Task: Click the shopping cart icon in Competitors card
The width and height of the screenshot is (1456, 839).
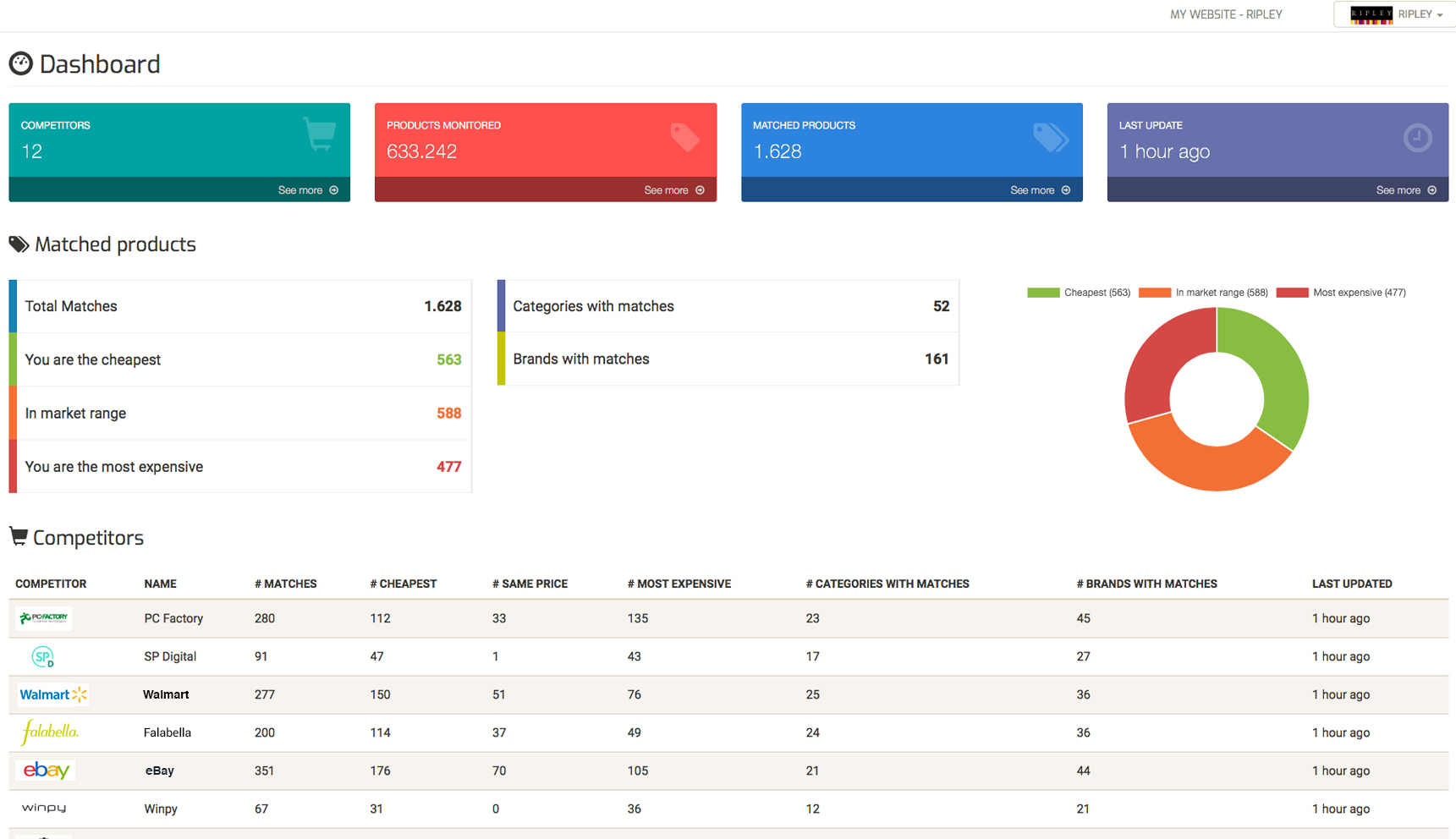Action: [x=319, y=134]
